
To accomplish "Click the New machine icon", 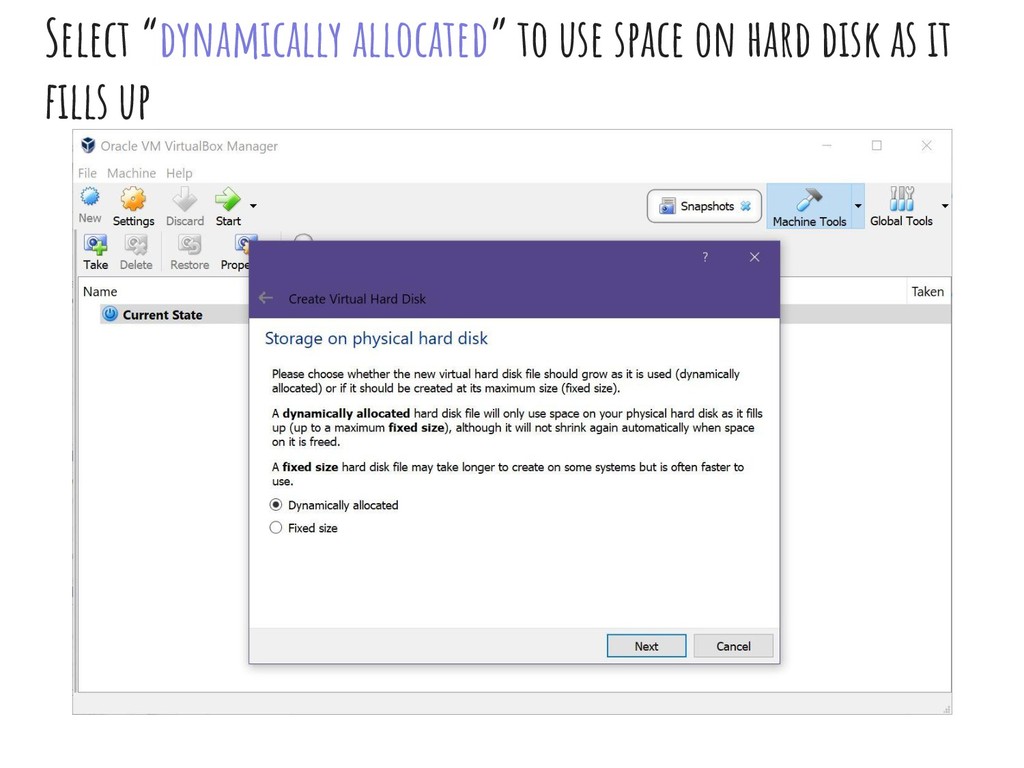I will (x=90, y=197).
